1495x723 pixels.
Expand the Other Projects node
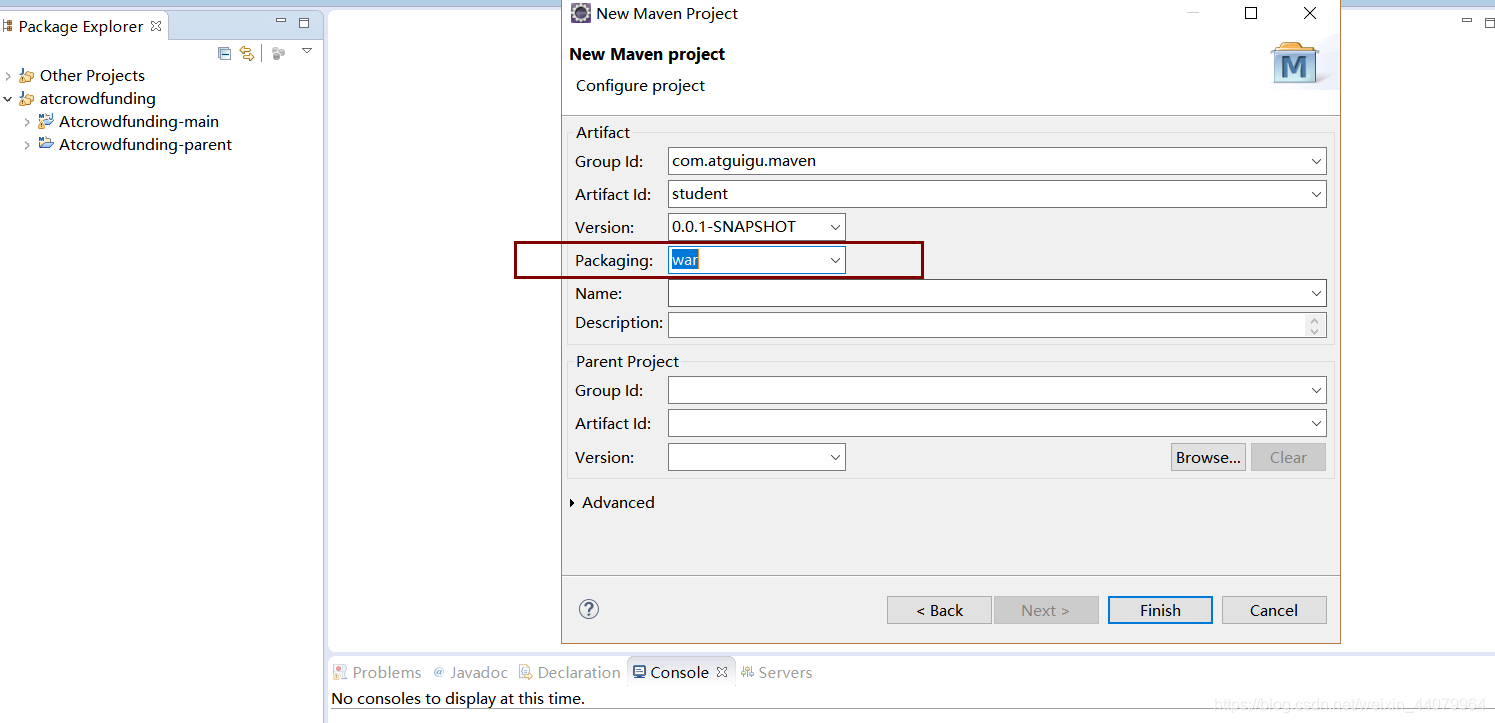pos(8,76)
